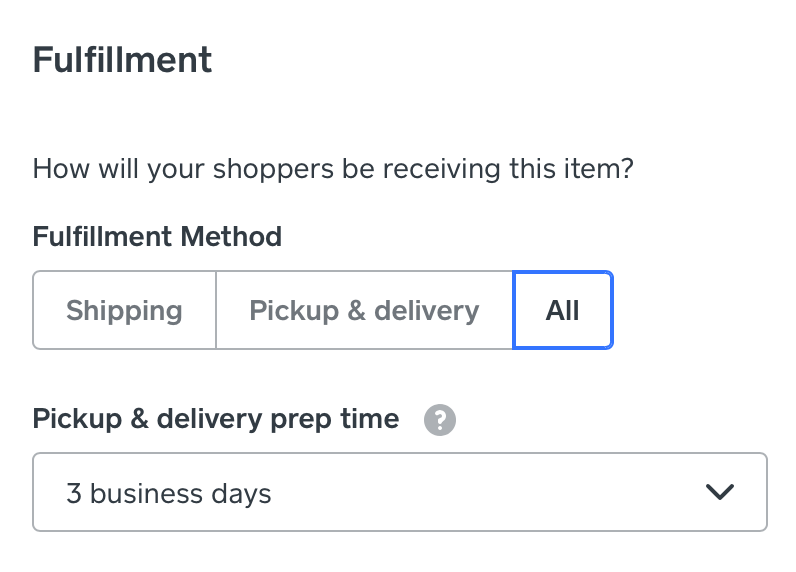Click the '3 business days' selected value
The image size is (796, 572).
(169, 493)
